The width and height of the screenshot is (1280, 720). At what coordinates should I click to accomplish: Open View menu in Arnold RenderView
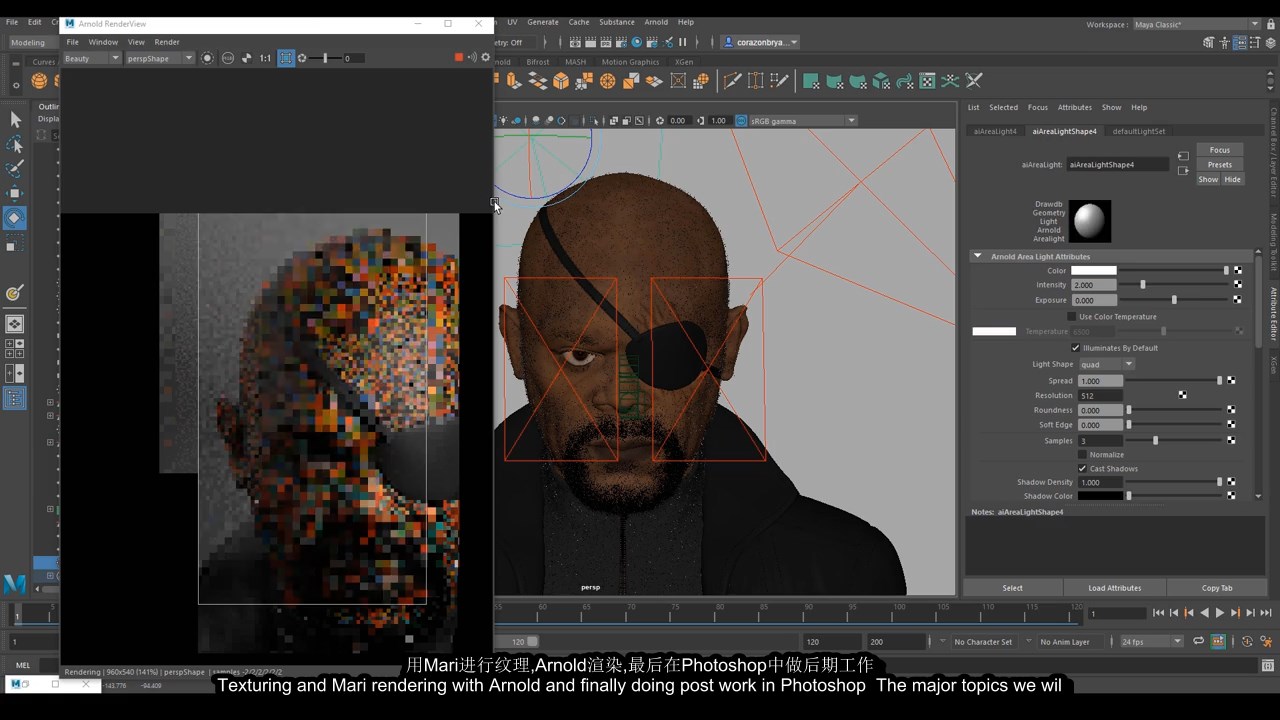pos(136,42)
